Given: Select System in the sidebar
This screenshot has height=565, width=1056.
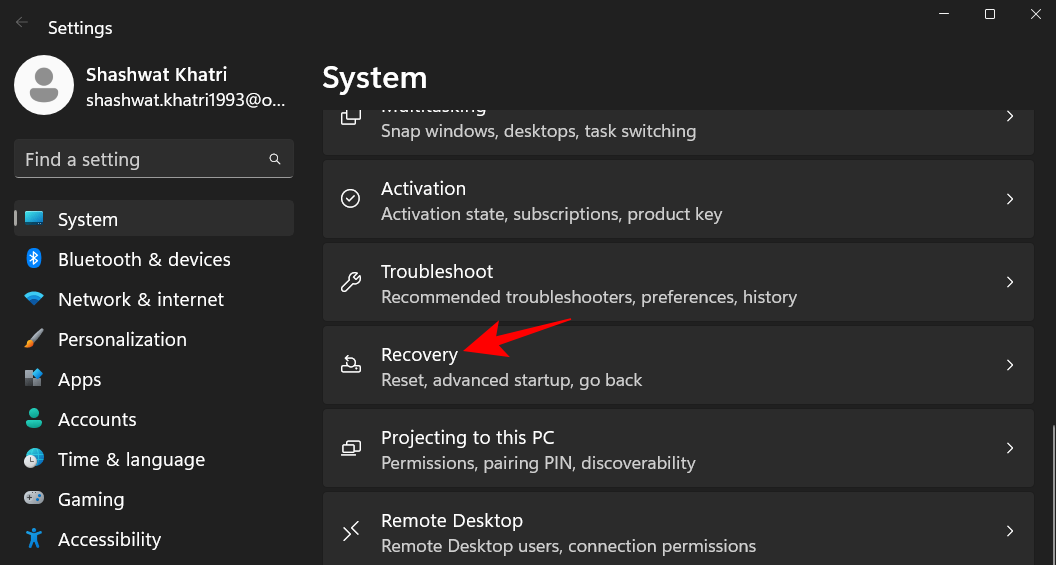Looking at the screenshot, I should (x=154, y=219).
